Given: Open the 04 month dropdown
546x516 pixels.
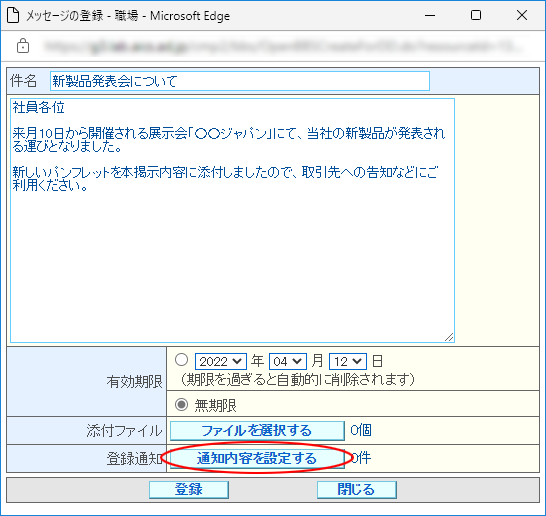Looking at the screenshot, I should pos(288,361).
